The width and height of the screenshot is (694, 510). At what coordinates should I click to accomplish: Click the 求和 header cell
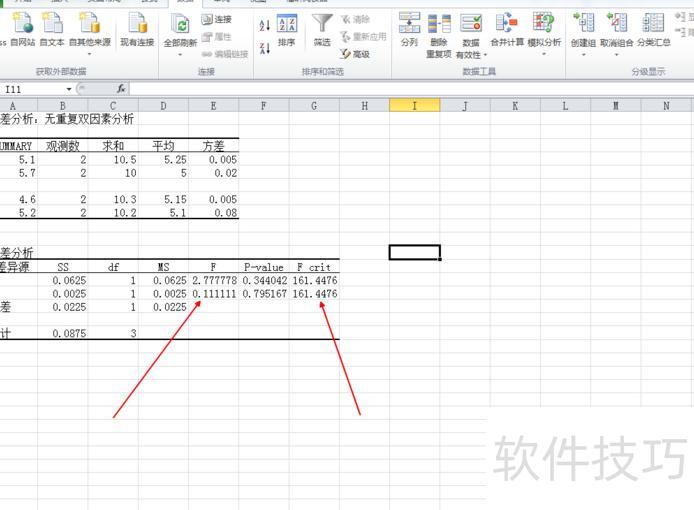coord(113,146)
